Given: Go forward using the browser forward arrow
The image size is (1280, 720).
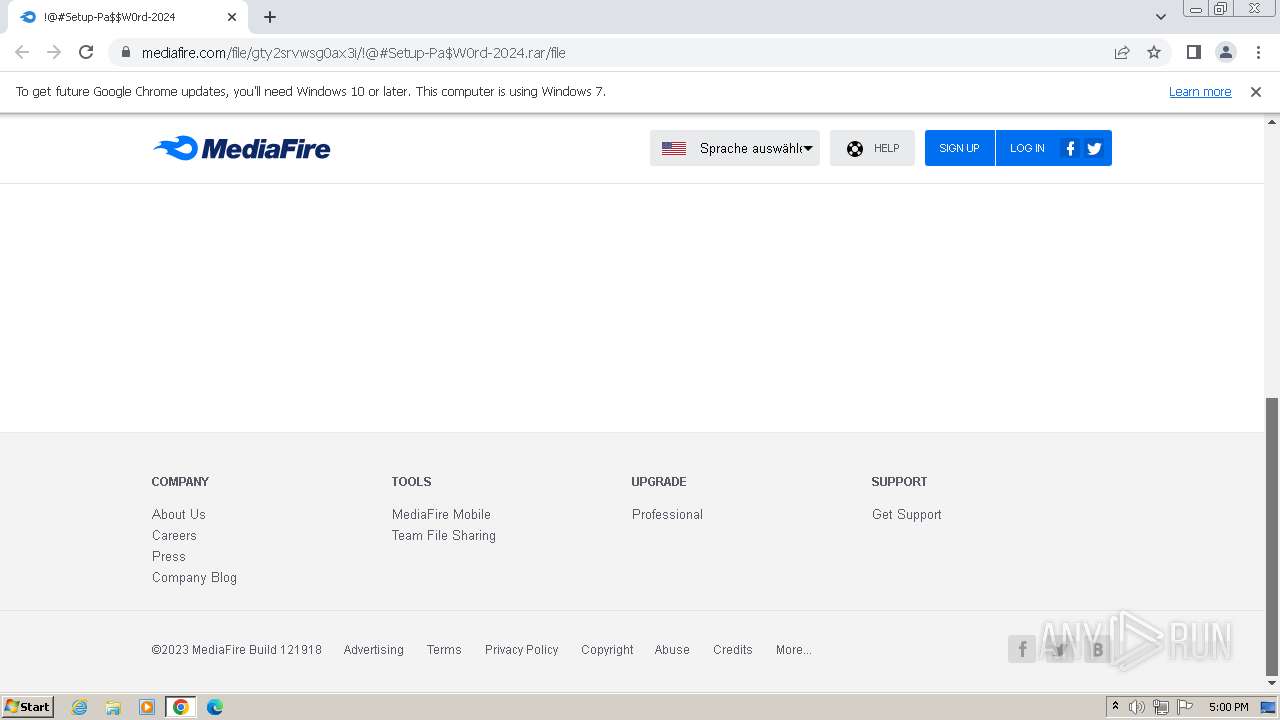Looking at the screenshot, I should pyautogui.click(x=54, y=52).
